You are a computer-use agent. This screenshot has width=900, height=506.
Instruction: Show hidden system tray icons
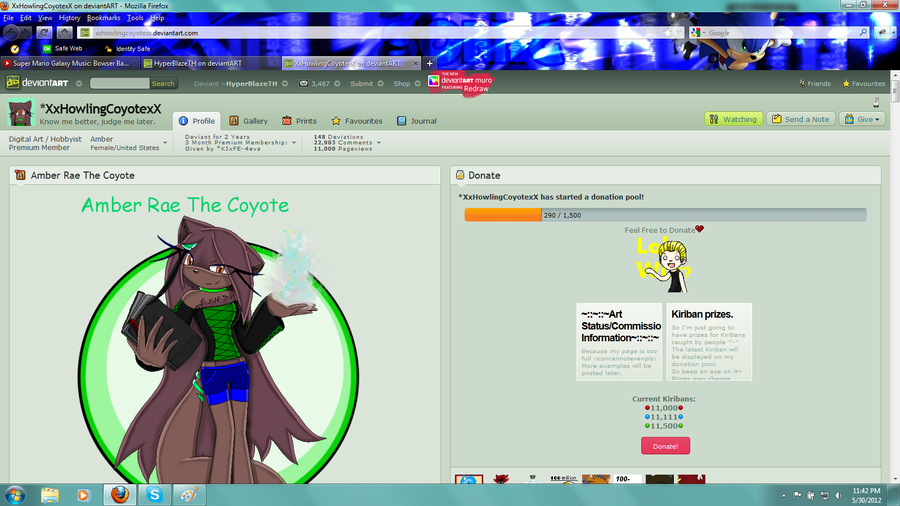(x=783, y=496)
